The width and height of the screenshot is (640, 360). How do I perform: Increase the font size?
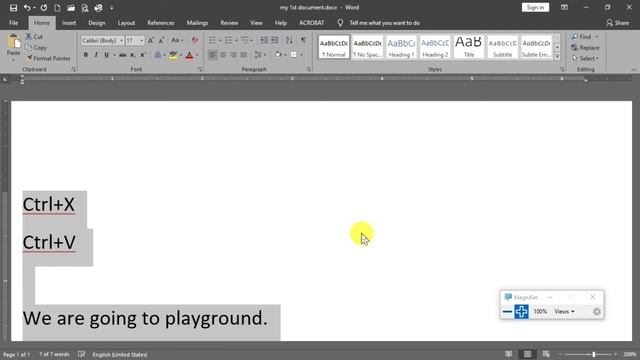tap(151, 40)
